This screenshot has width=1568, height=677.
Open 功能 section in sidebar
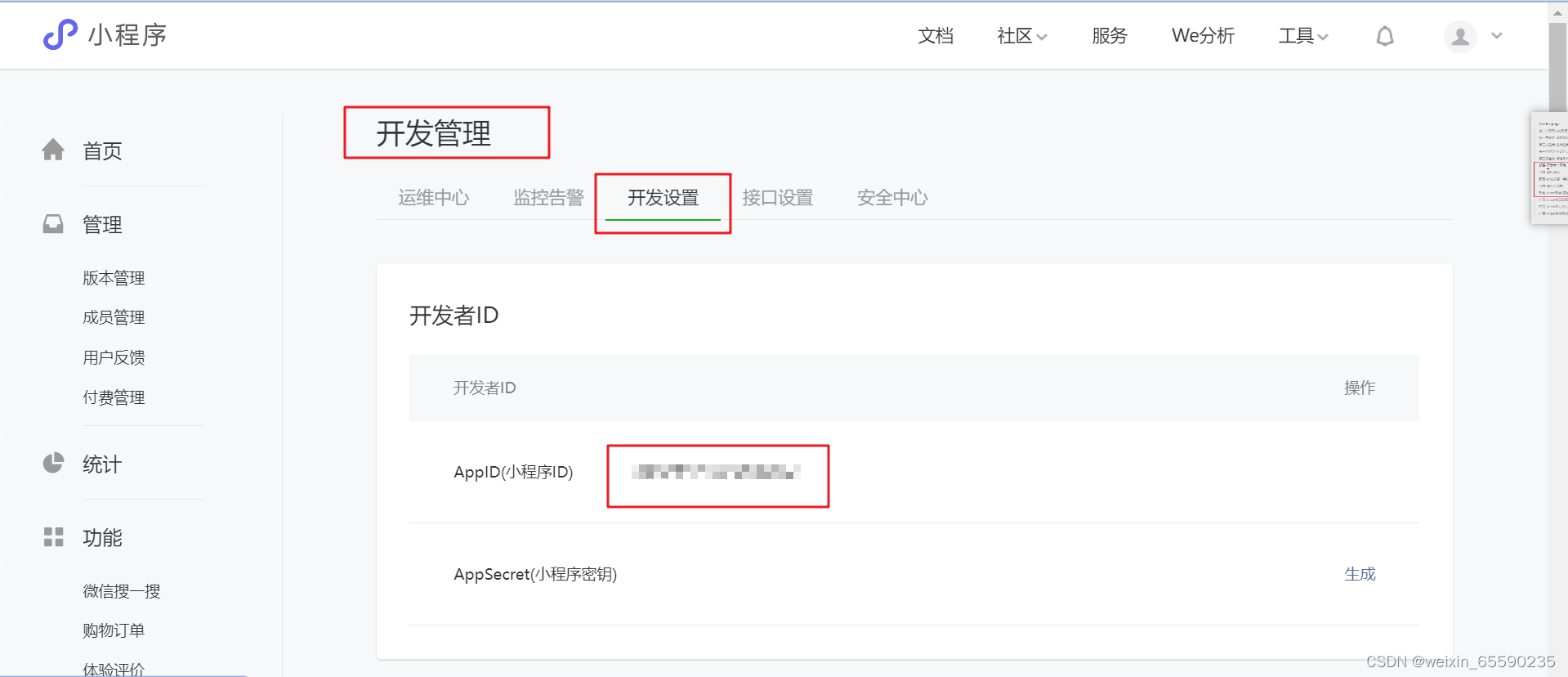pos(102,538)
